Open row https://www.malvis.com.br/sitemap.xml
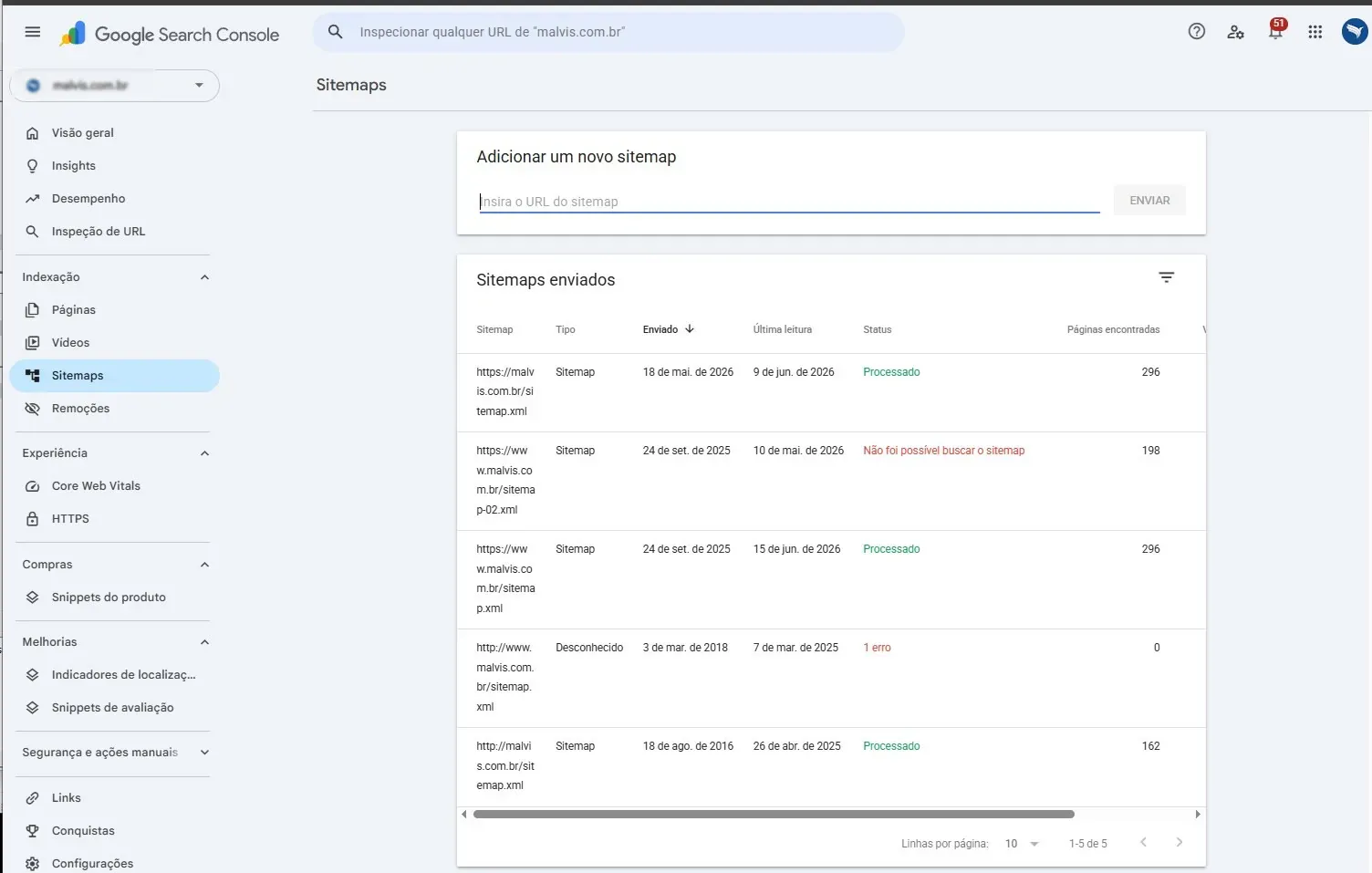The image size is (1372, 873). pyautogui.click(x=831, y=579)
